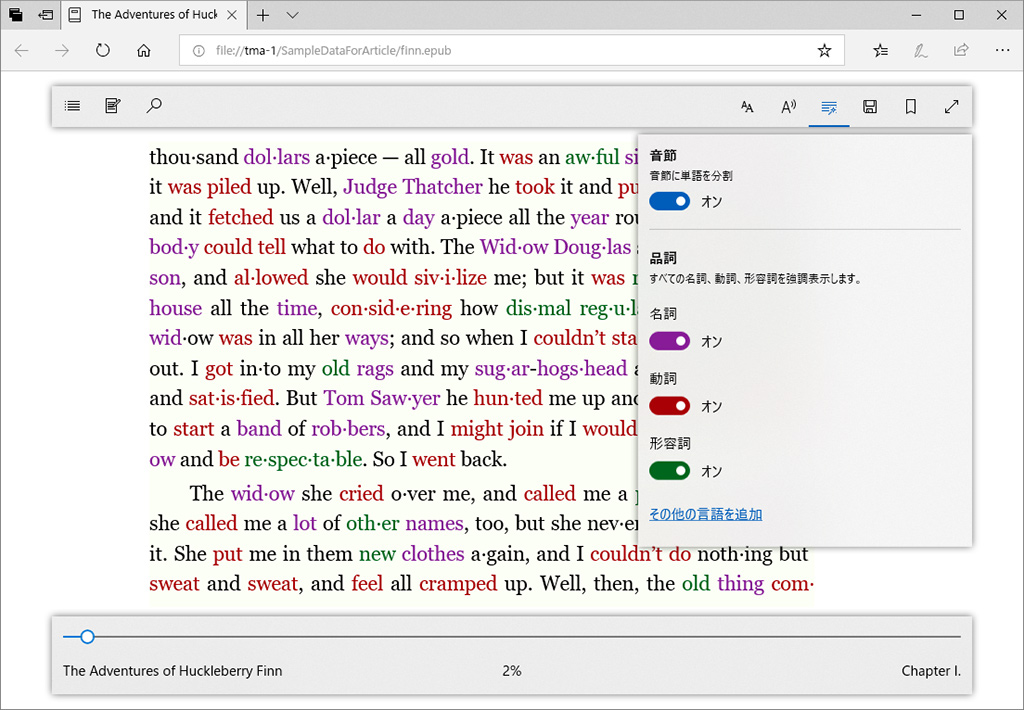
Task: Click the その他の言語を追加 link
Action: coord(705,514)
